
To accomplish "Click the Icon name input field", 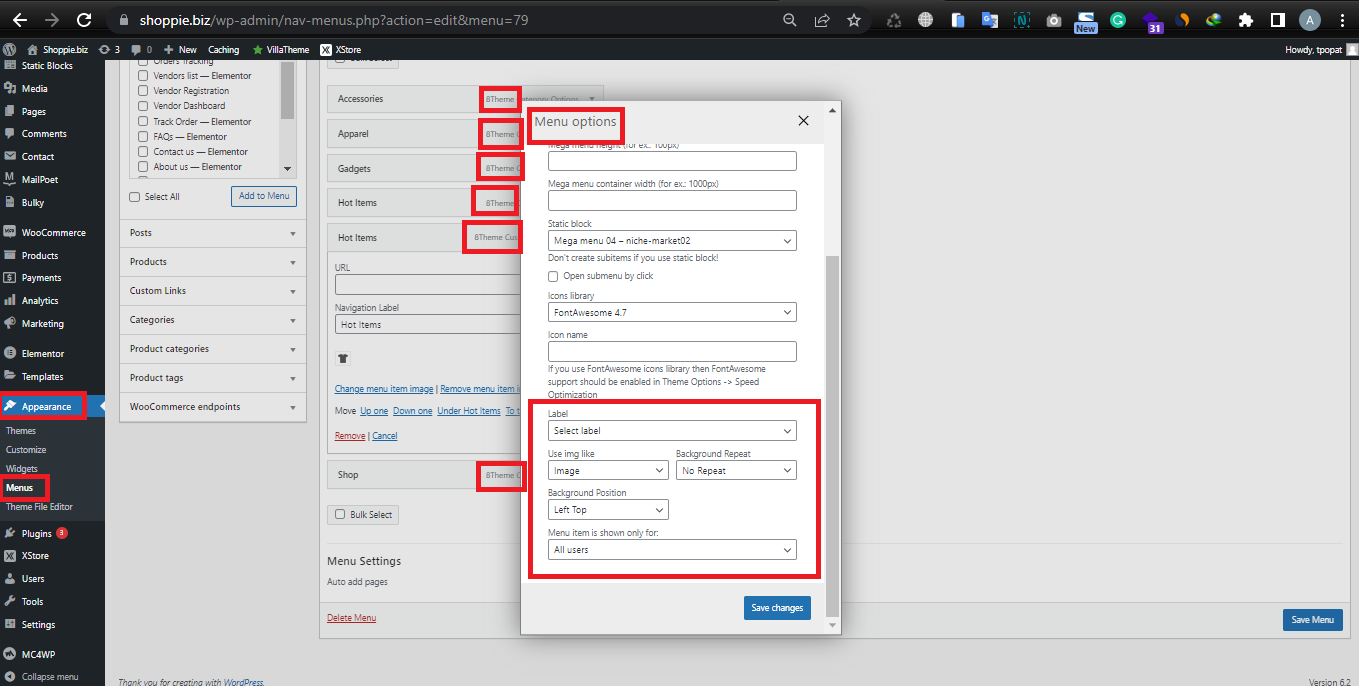I will (x=672, y=351).
